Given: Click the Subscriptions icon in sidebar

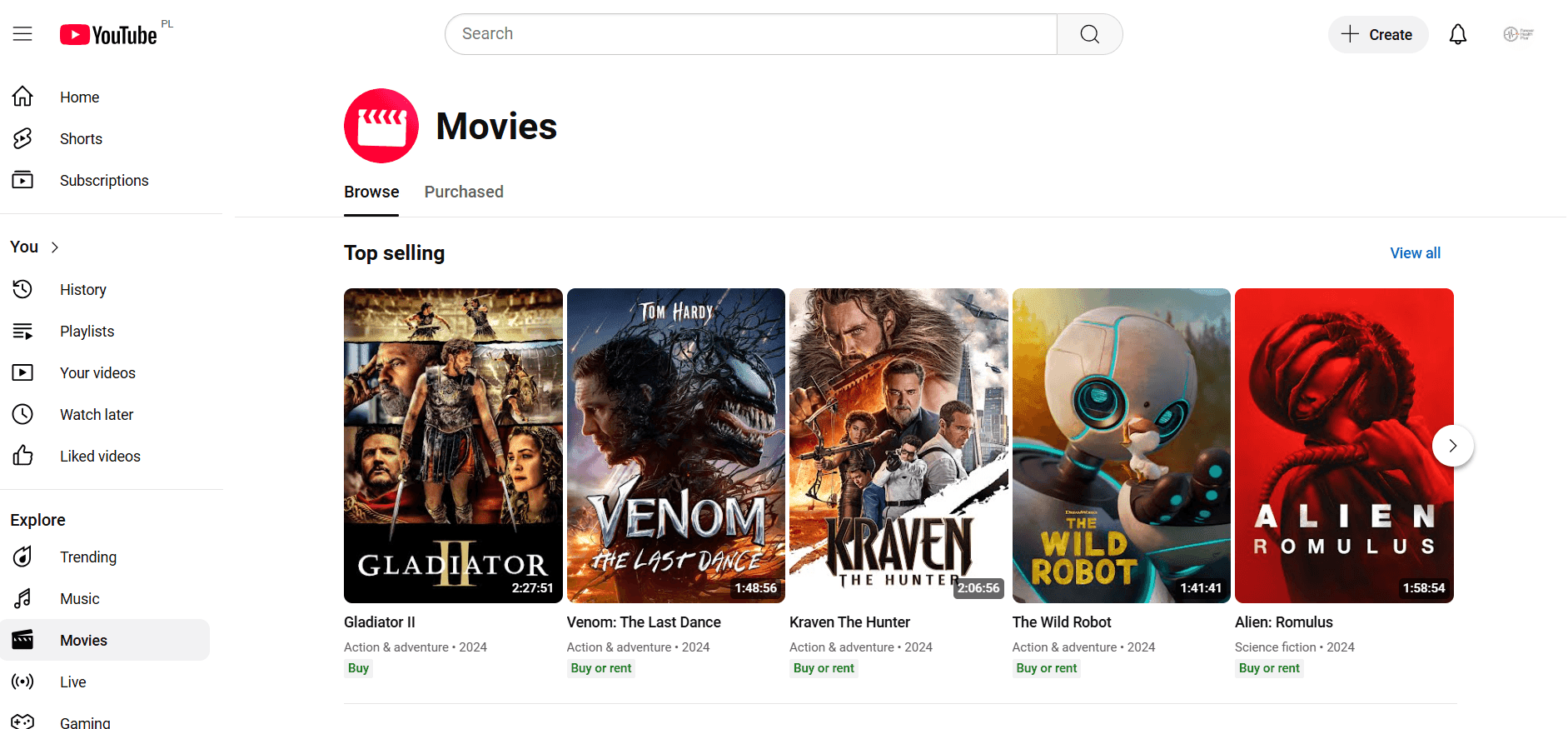Looking at the screenshot, I should click(22, 180).
